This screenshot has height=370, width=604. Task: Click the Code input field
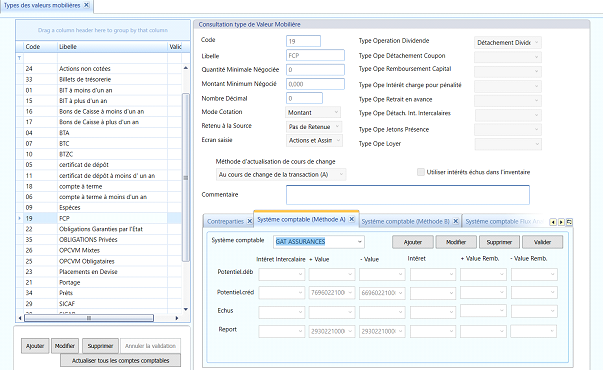303,41
